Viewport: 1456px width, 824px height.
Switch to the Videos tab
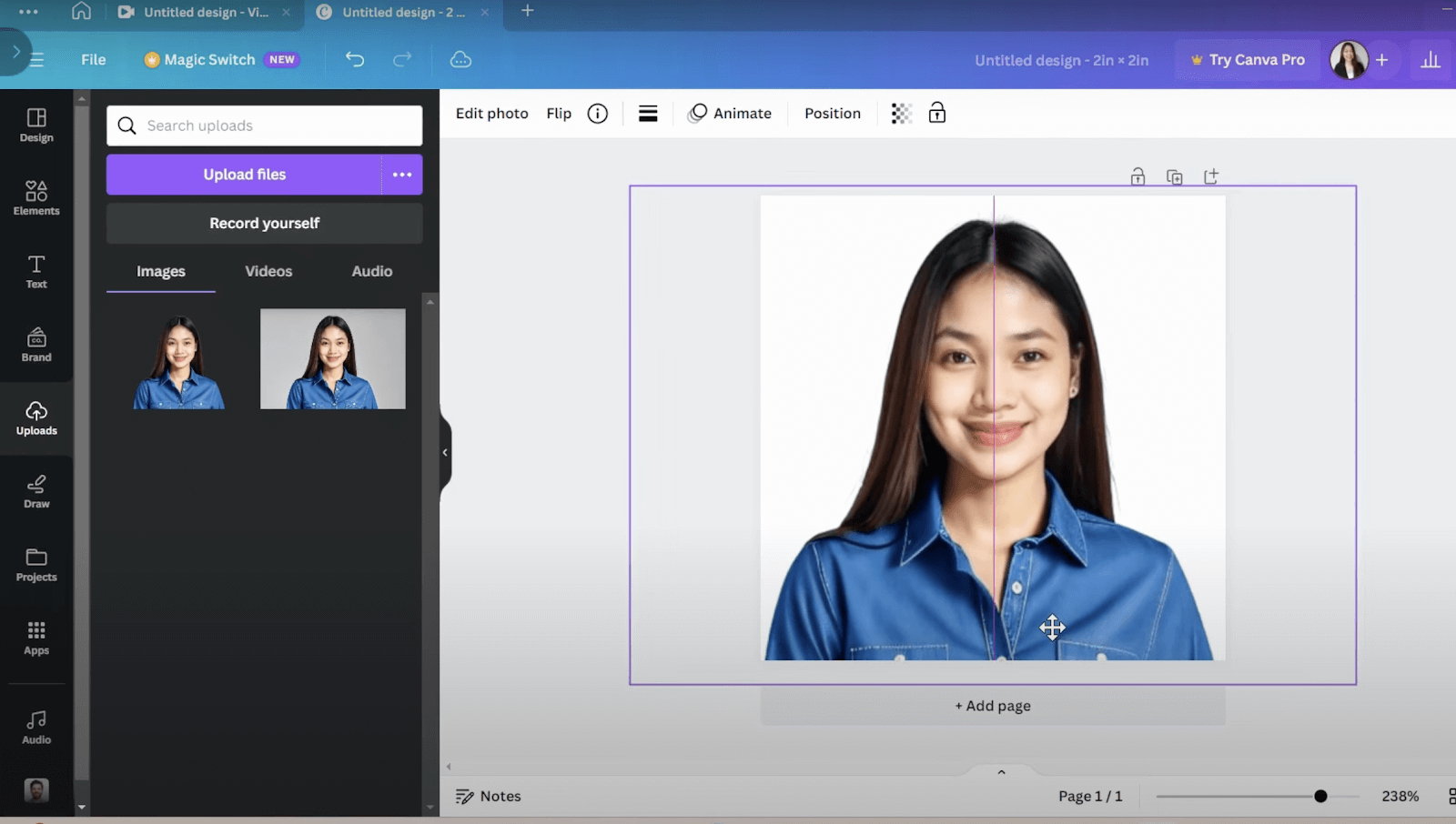click(268, 271)
